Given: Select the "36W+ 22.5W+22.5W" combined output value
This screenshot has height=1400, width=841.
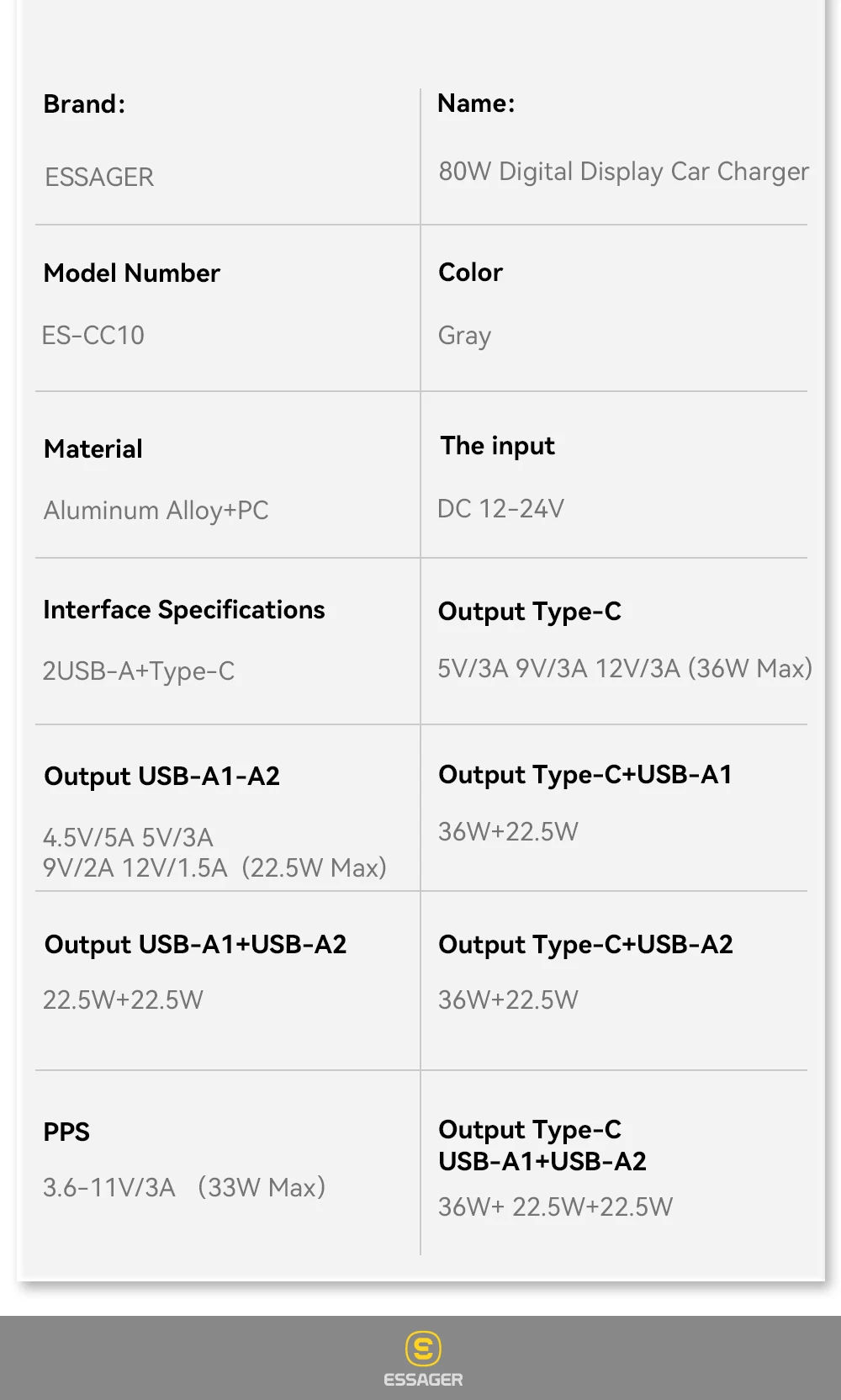Looking at the screenshot, I should tap(555, 1207).
